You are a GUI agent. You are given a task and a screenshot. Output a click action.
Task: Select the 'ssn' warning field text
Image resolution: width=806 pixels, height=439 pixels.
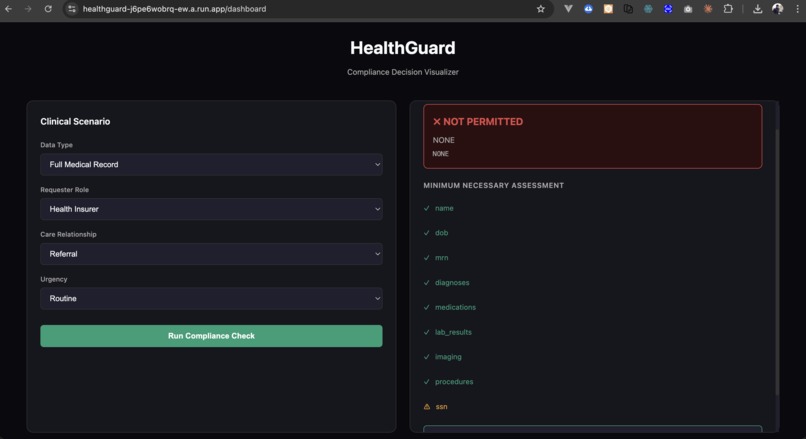(442, 407)
